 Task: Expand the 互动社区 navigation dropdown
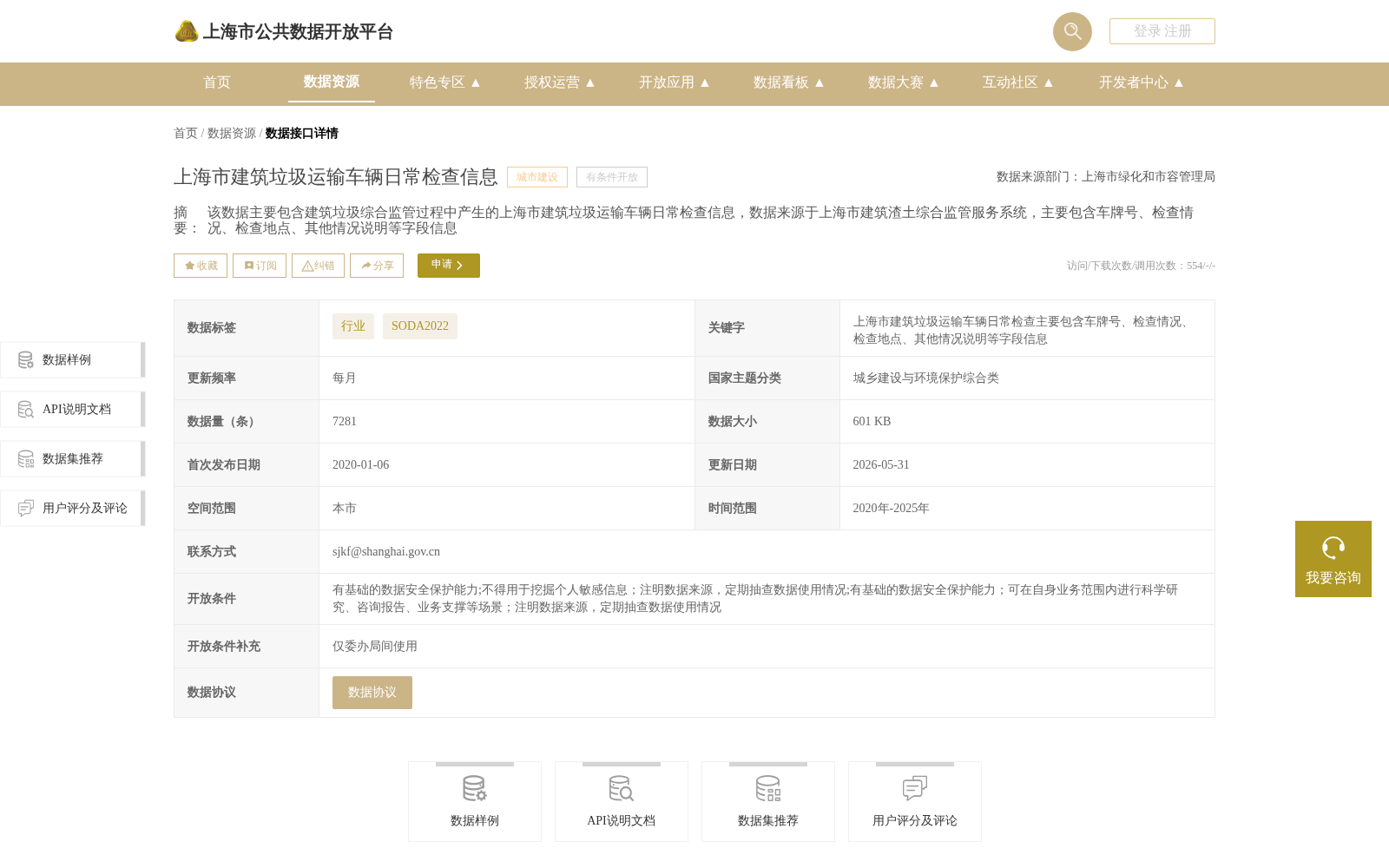coord(1018,82)
